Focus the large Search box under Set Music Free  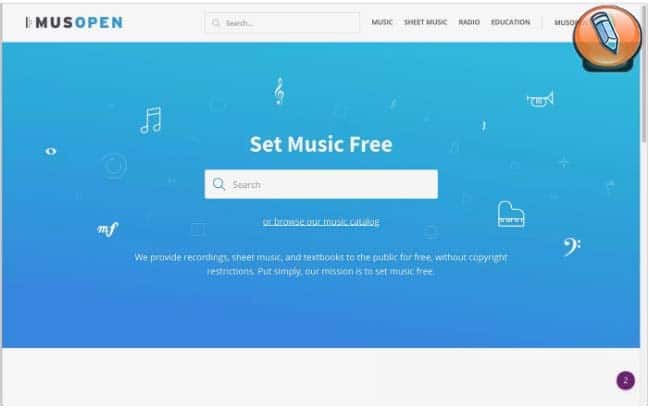321,184
